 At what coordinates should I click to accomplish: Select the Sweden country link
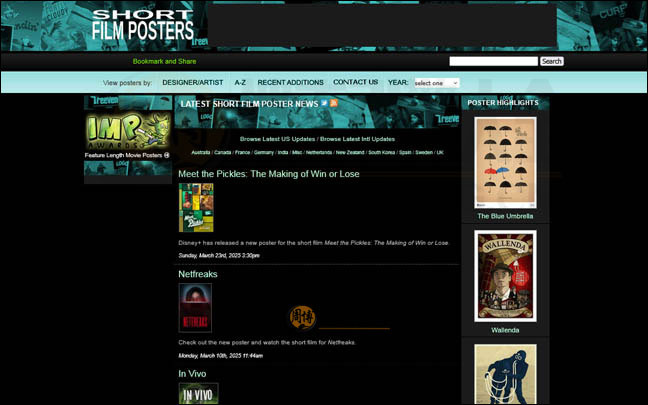(424, 152)
